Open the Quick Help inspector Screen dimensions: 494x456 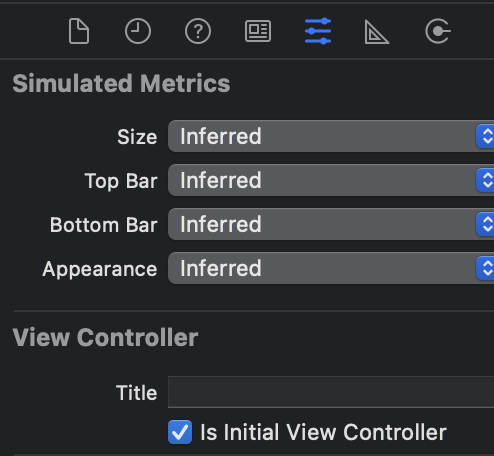coord(198,31)
